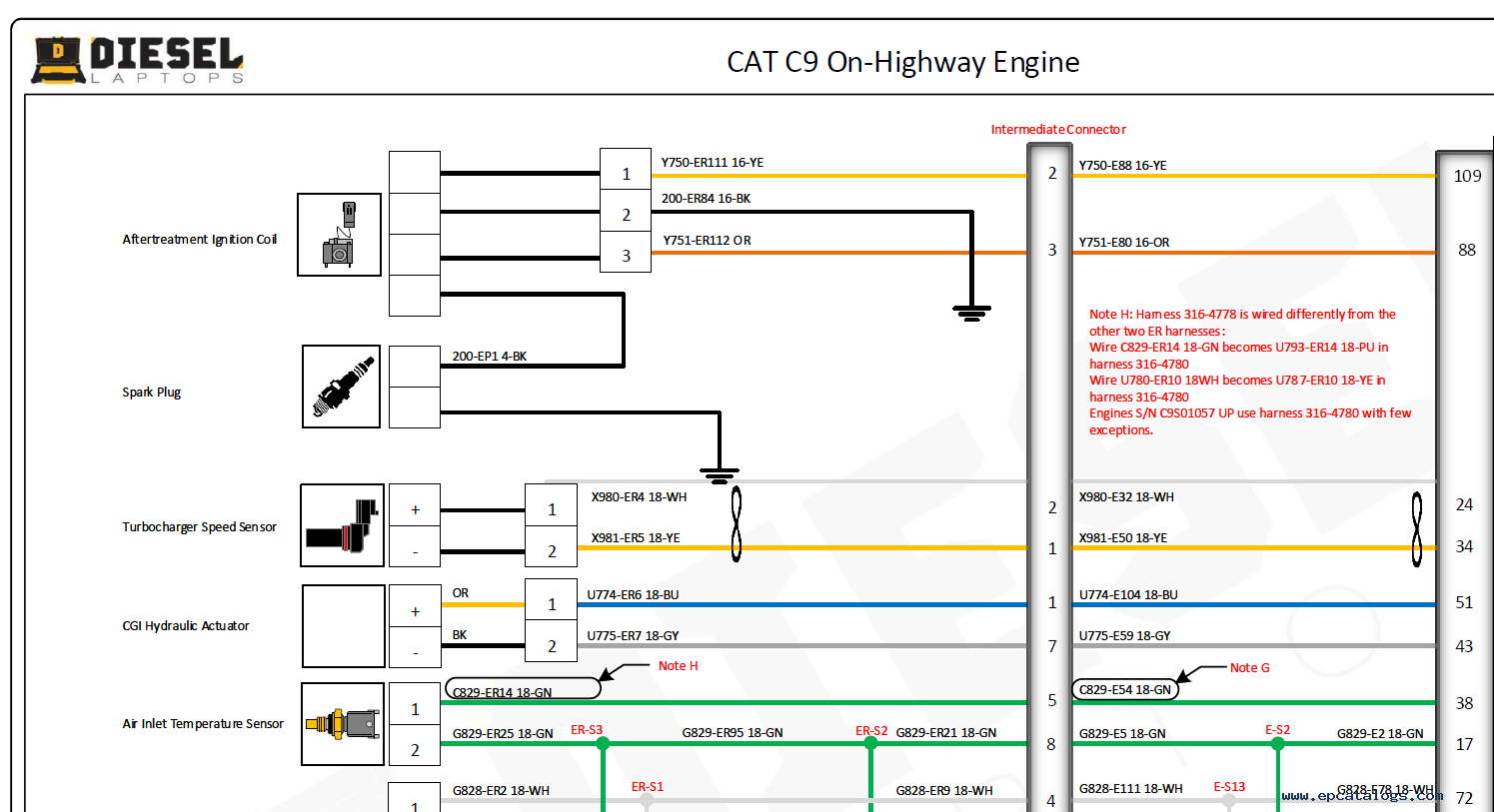Click wire label U775-ER7 18-GY
Image resolution: width=1494 pixels, height=812 pixels.
click(633, 635)
